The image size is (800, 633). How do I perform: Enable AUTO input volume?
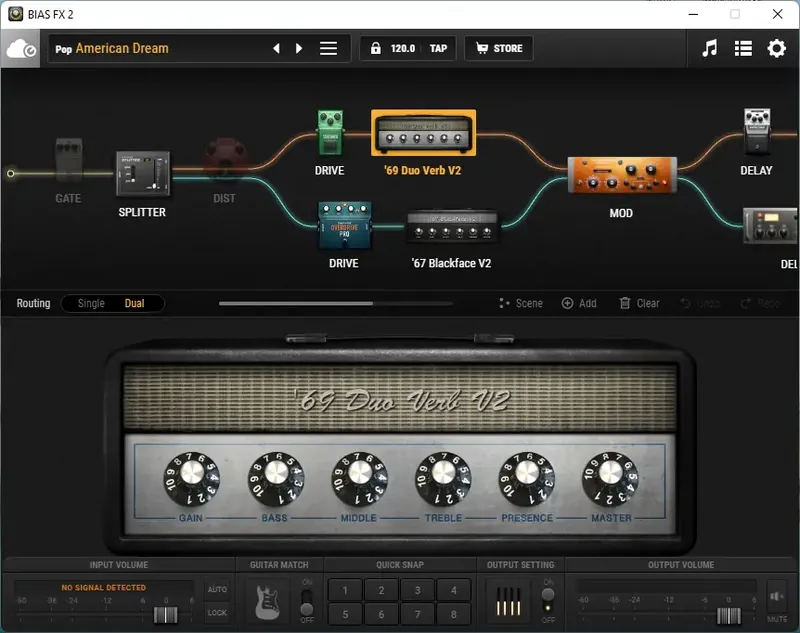pos(217,589)
